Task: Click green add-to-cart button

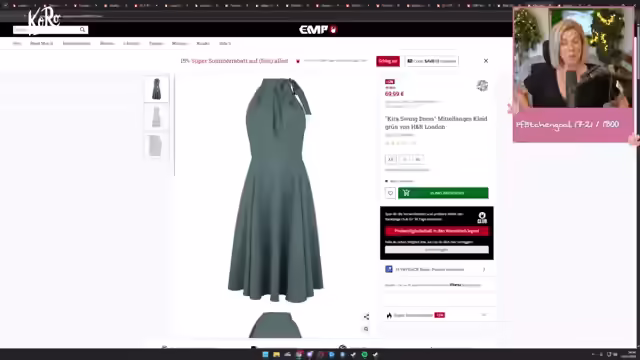Action: pyautogui.click(x=443, y=193)
